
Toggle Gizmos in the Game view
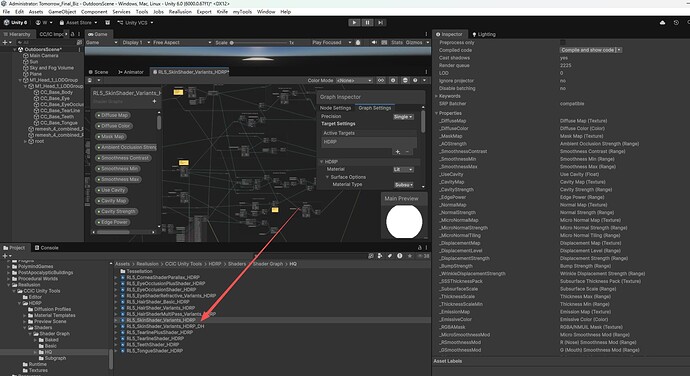click(414, 42)
